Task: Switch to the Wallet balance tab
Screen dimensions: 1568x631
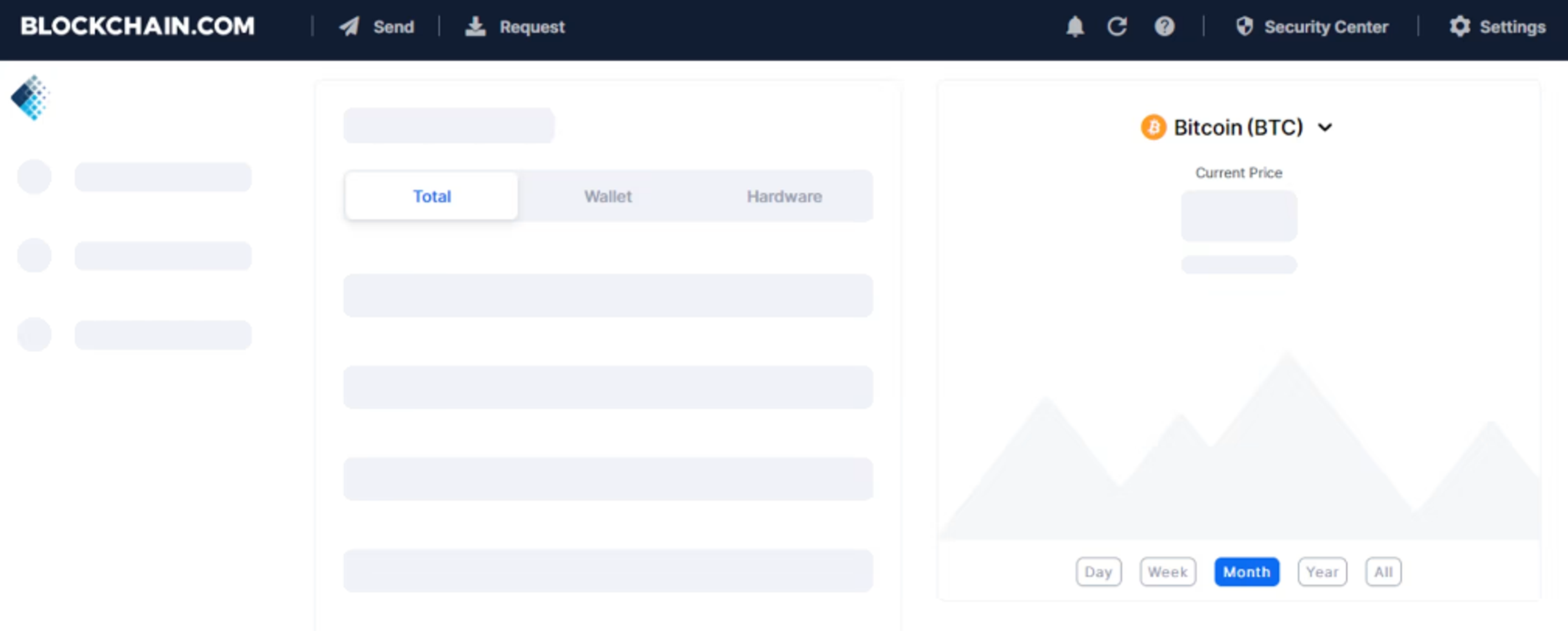Action: click(x=608, y=196)
